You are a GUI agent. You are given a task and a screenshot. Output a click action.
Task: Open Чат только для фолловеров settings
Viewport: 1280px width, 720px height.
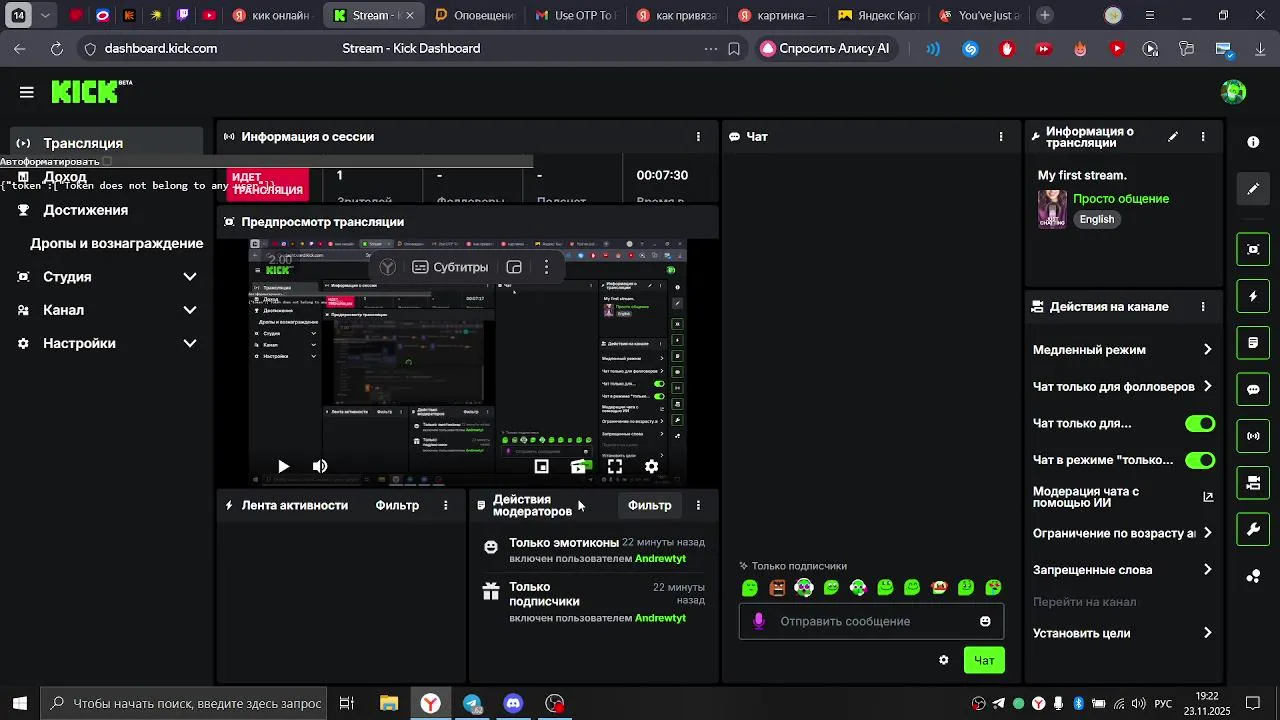click(x=1123, y=386)
